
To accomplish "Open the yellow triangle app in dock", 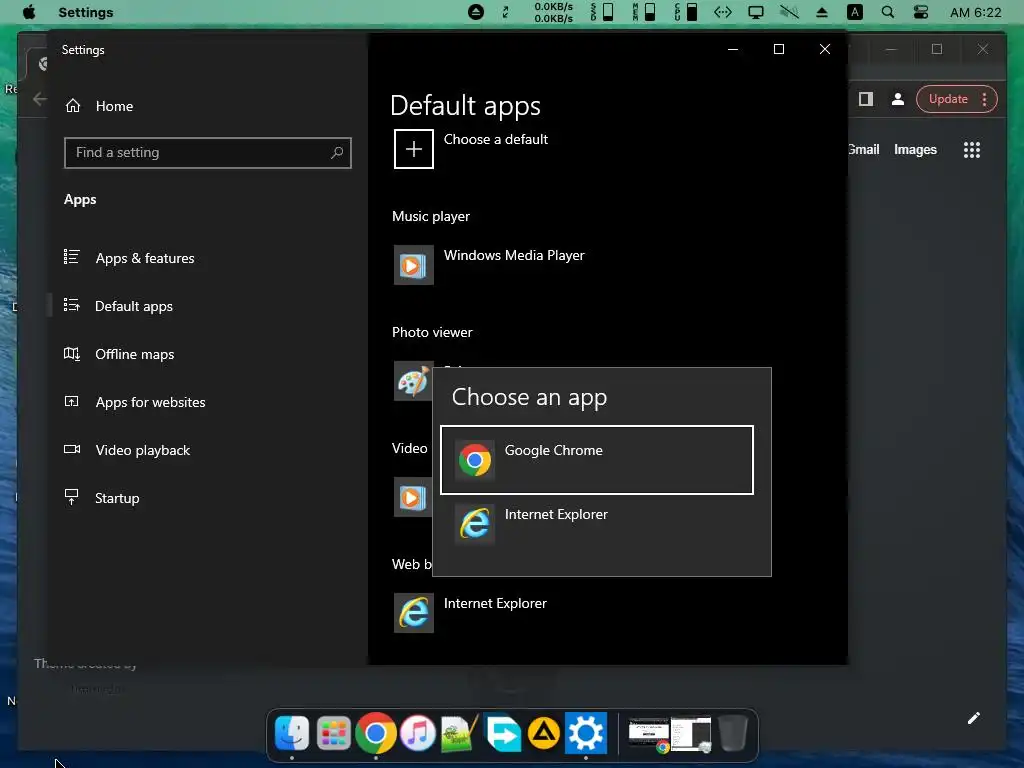I will click(x=543, y=733).
